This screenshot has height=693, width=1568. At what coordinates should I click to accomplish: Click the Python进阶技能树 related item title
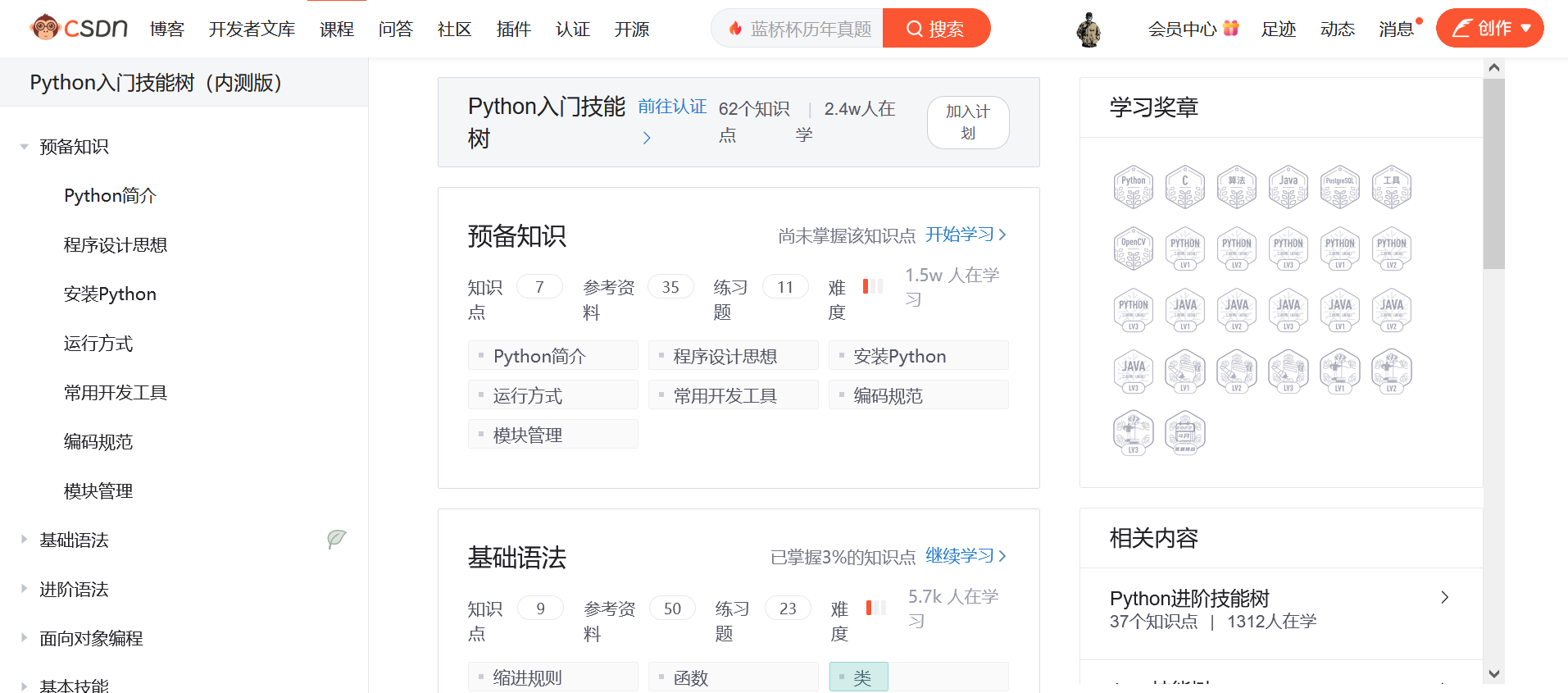coord(1189,598)
